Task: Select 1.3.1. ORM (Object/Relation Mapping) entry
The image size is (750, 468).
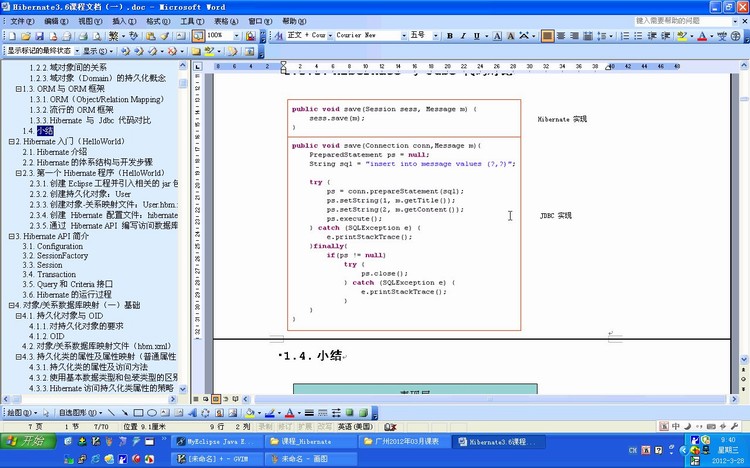Action: (x=97, y=99)
